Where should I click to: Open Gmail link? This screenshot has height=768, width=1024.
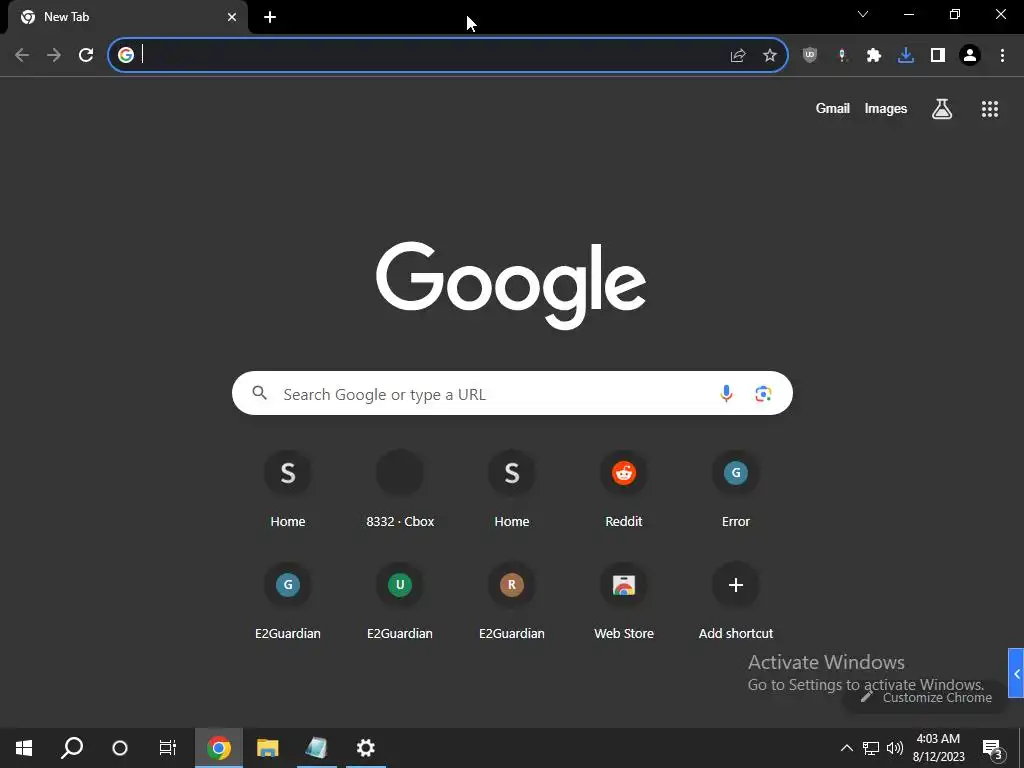coord(833,108)
